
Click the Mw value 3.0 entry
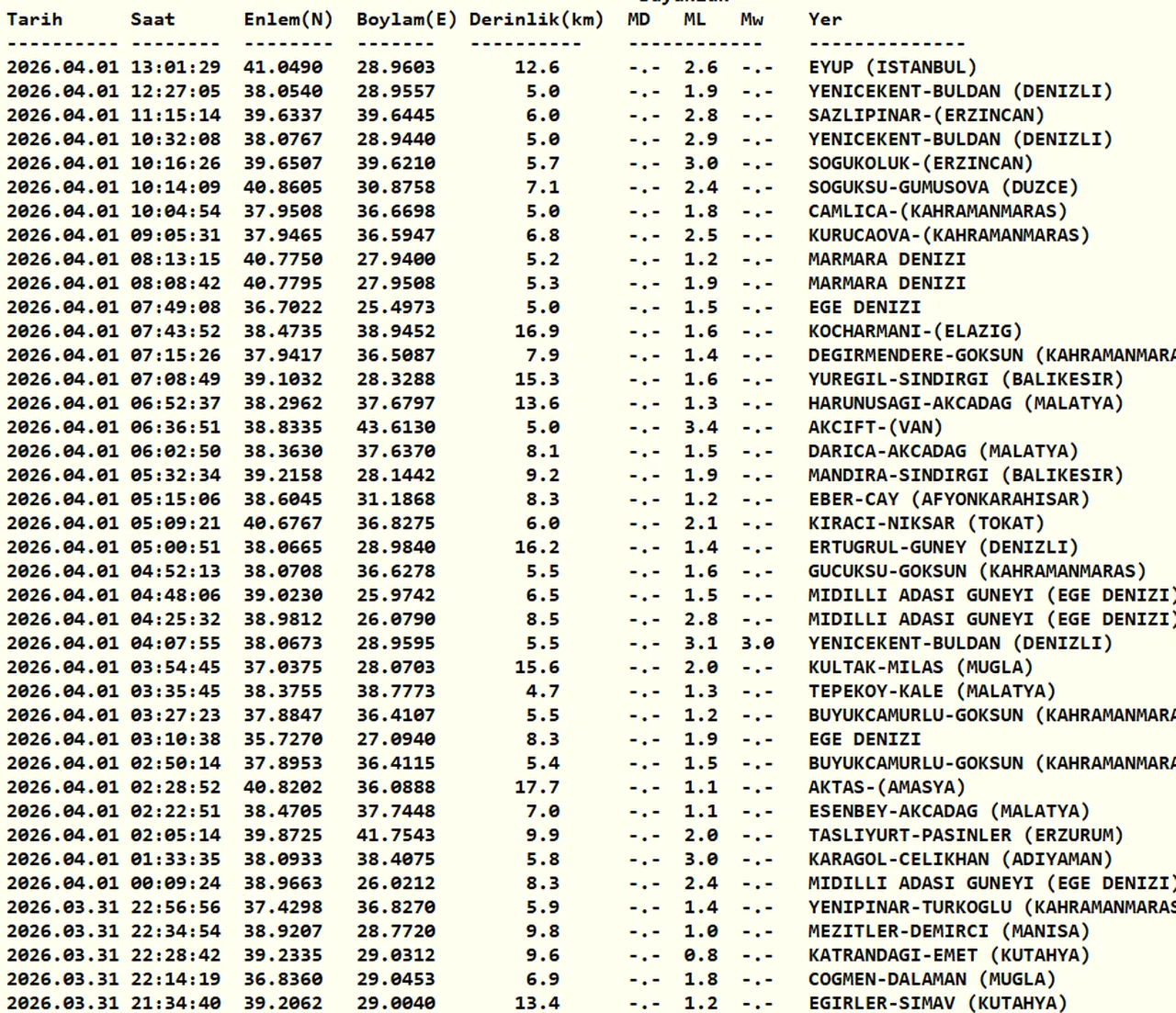pos(757,643)
